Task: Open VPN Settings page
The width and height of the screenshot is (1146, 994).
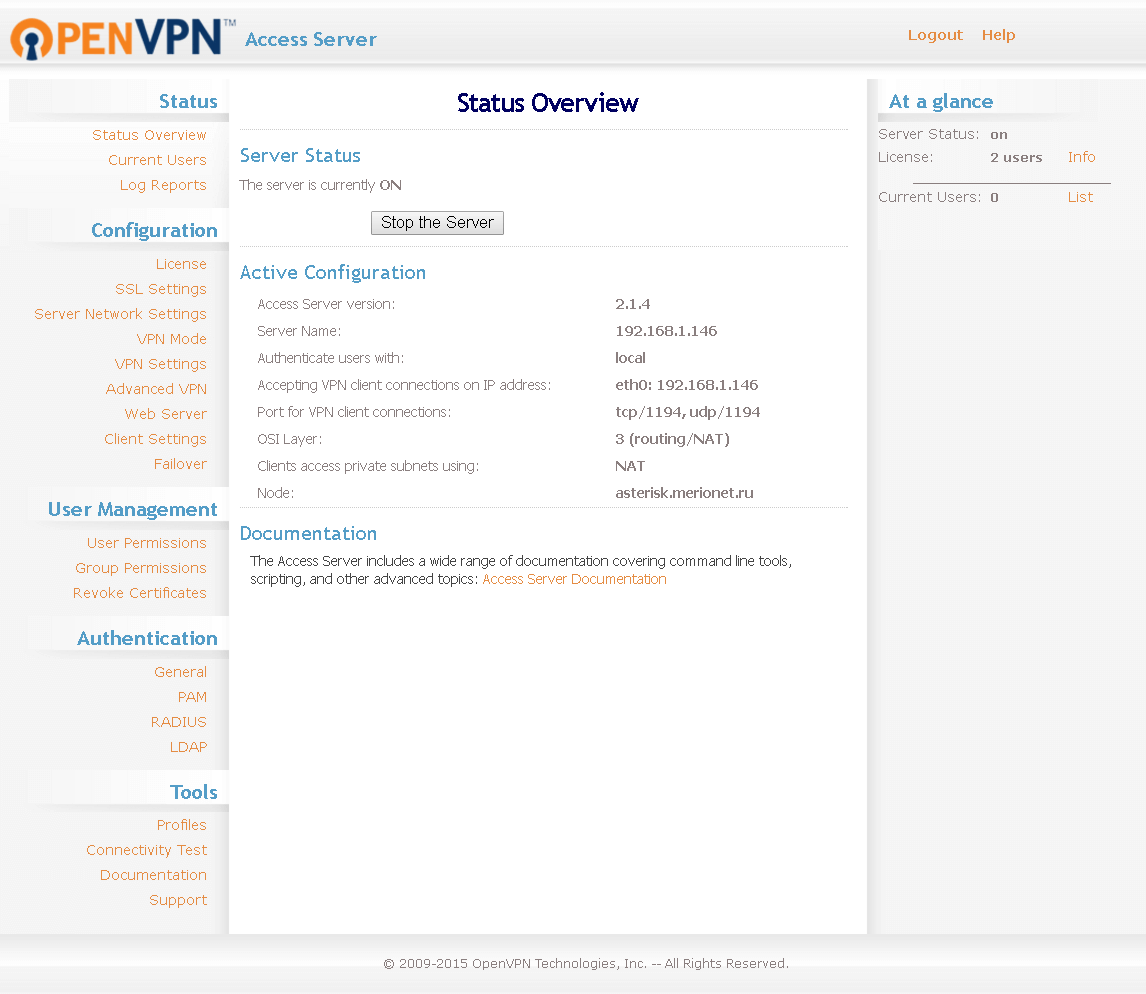Action: click(x=161, y=364)
